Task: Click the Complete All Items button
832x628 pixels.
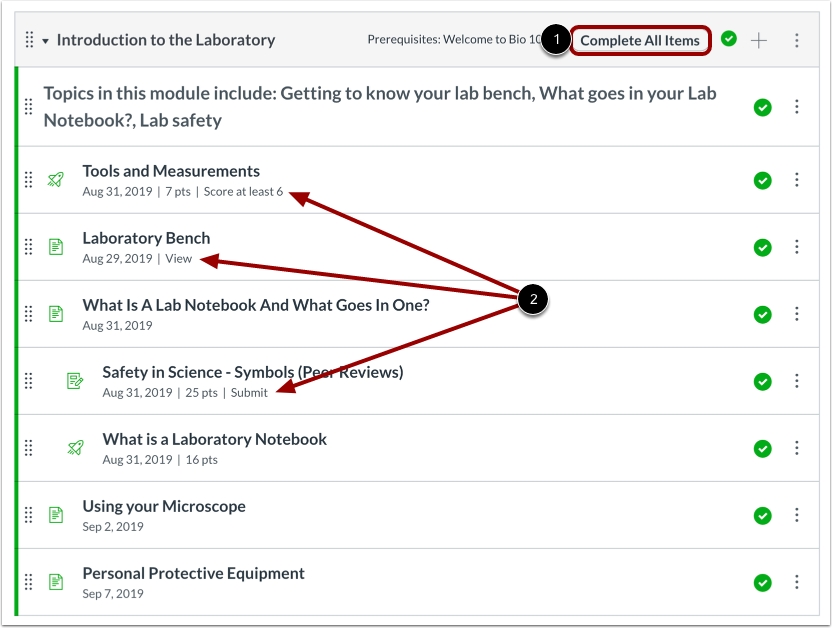Action: pos(640,40)
